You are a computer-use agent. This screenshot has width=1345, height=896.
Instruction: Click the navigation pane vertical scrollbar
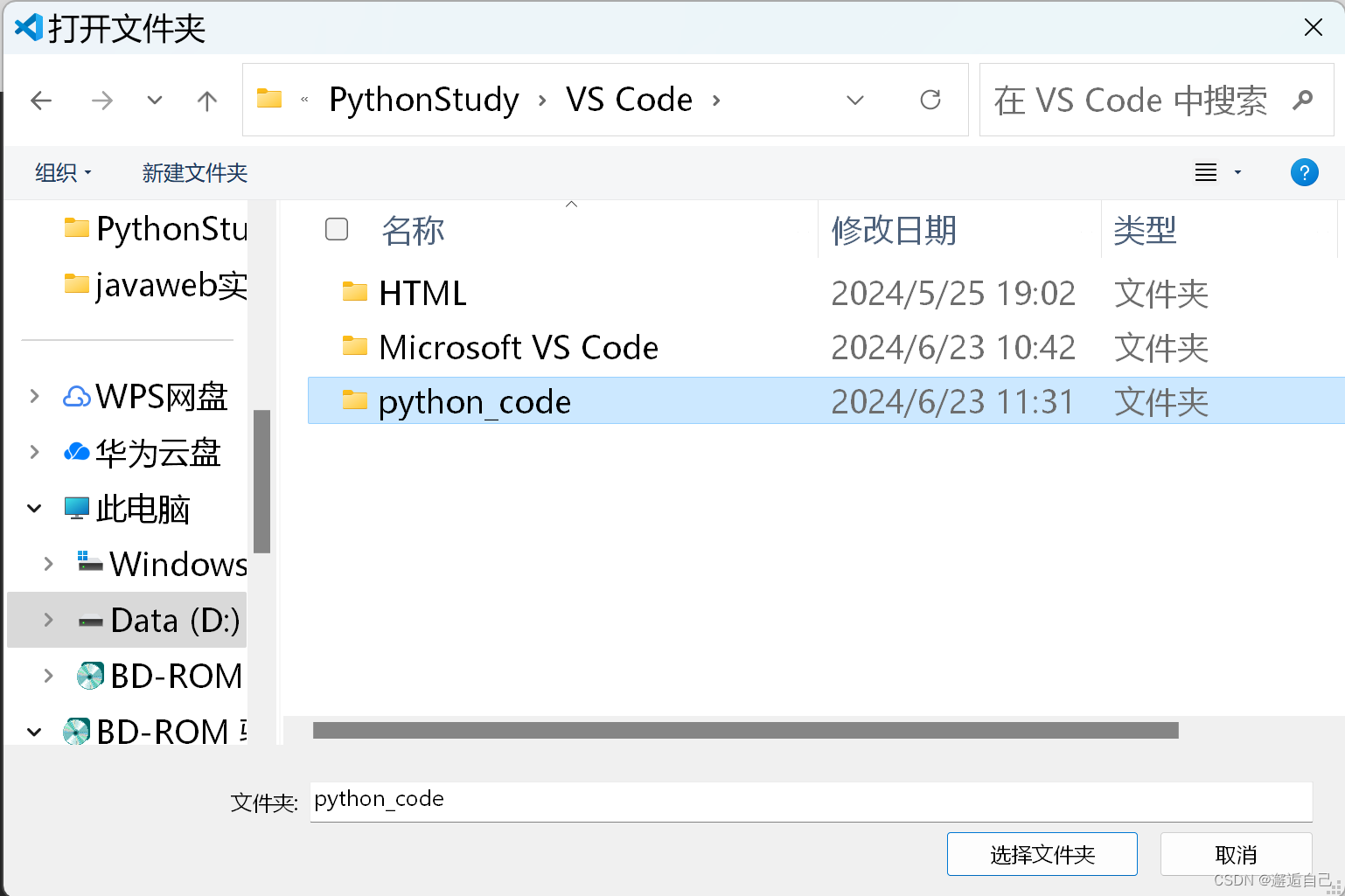click(261, 481)
